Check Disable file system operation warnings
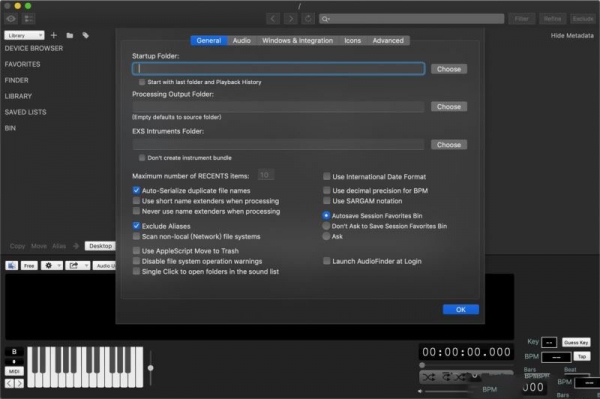 click(x=136, y=261)
